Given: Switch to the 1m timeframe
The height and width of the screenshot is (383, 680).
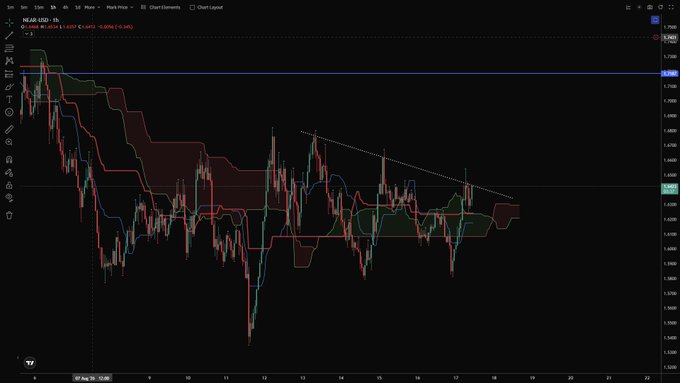Looking at the screenshot, I should click(x=10, y=7).
